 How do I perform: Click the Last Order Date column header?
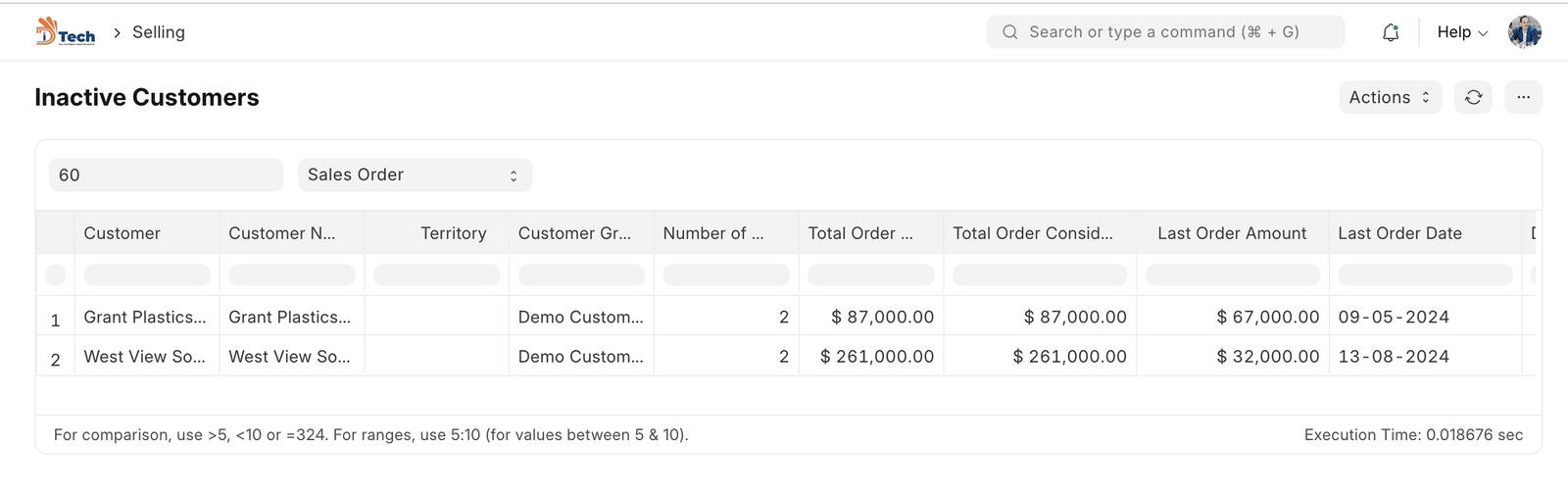pyautogui.click(x=1399, y=233)
